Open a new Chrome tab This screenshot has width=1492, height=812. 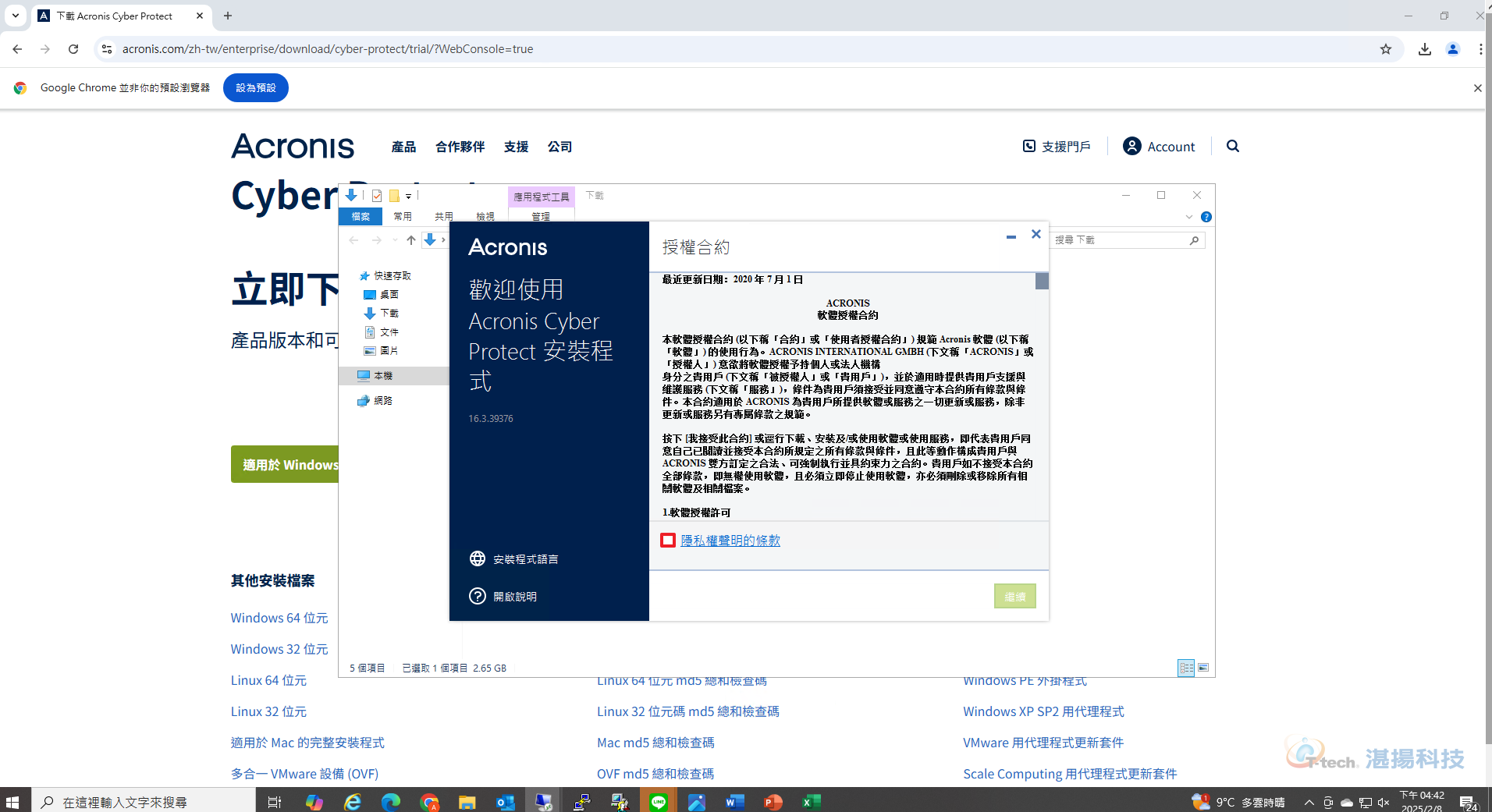228,16
